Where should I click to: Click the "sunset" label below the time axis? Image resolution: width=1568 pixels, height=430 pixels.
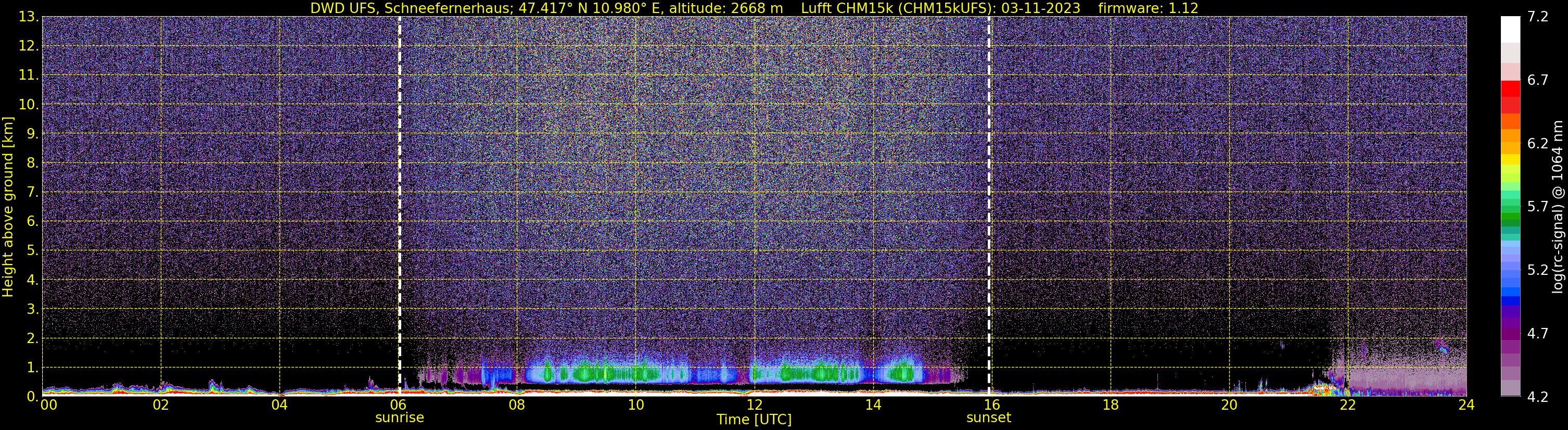click(989, 418)
